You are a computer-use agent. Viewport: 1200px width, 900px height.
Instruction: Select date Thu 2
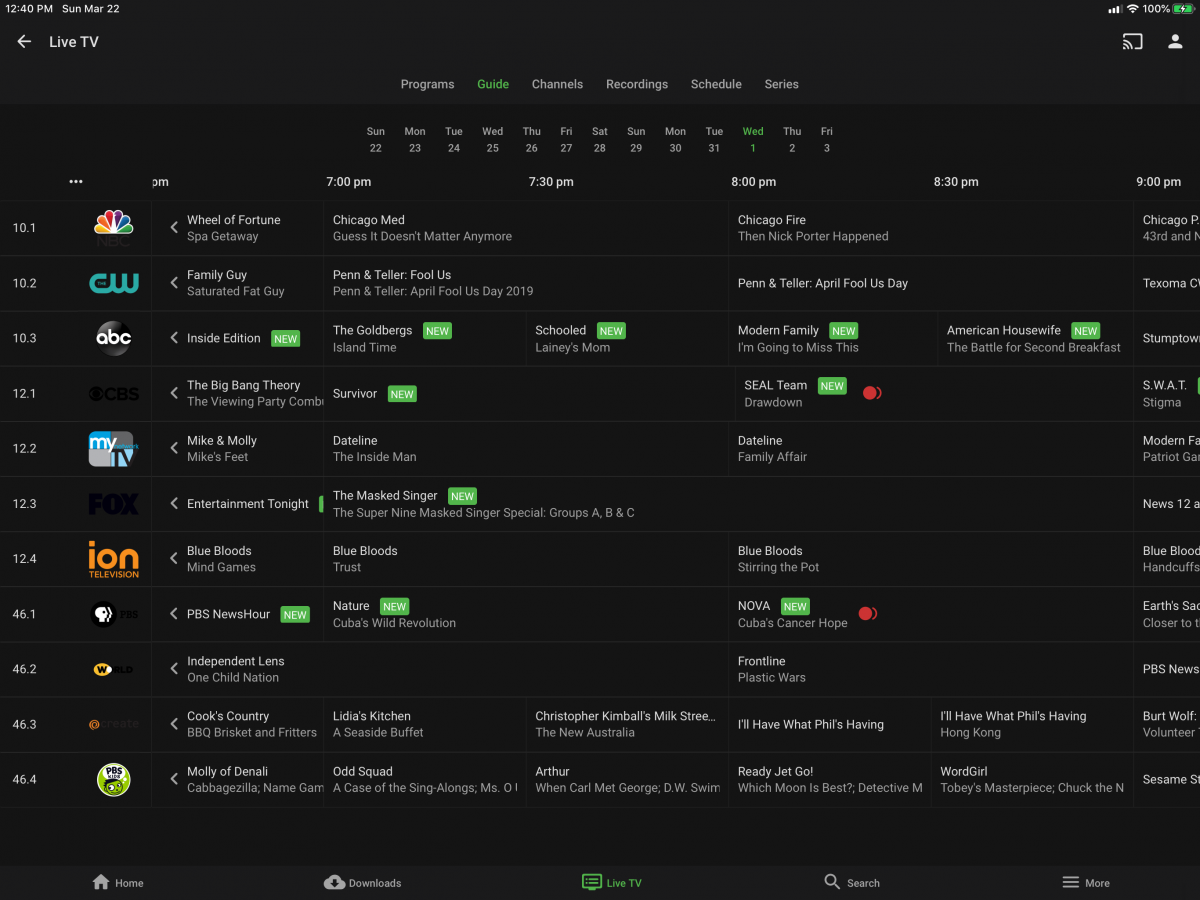pyautogui.click(x=792, y=139)
